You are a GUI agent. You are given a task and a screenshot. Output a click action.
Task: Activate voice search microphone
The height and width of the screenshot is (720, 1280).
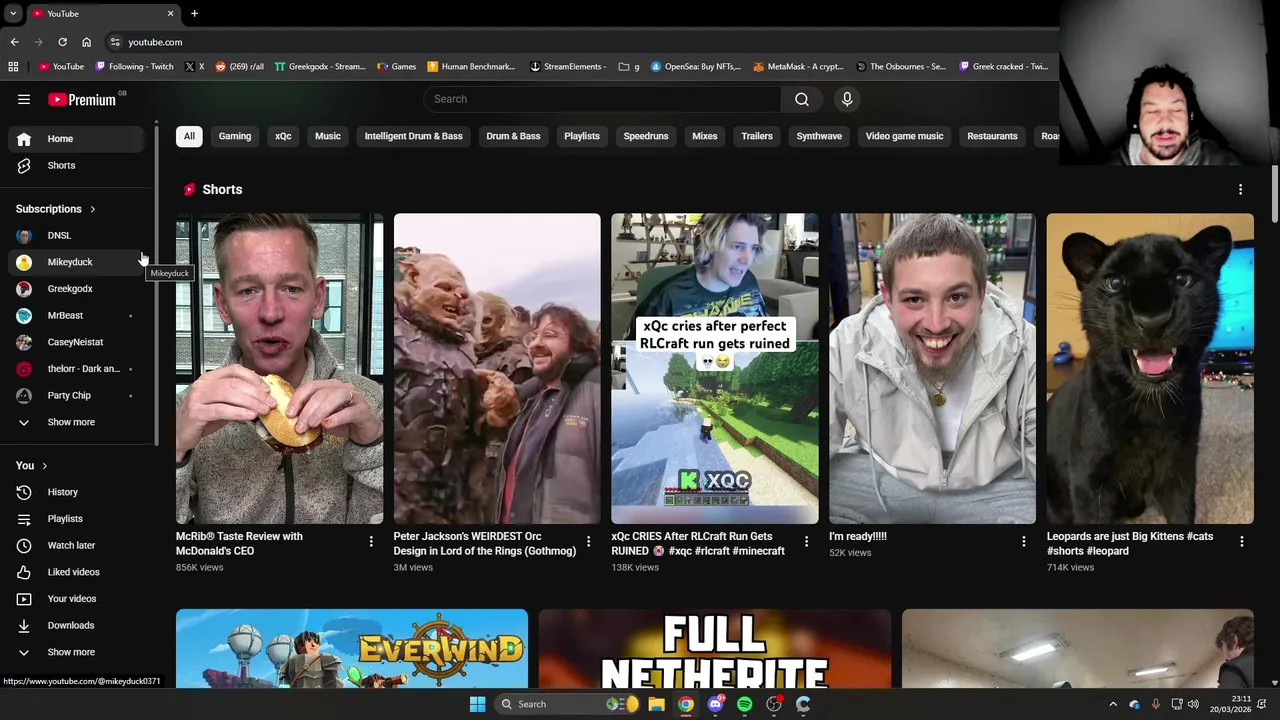[x=847, y=99]
